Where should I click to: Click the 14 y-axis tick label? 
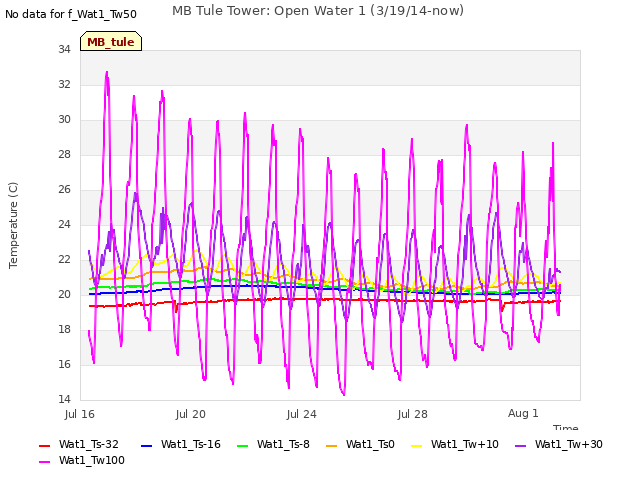coord(64,399)
